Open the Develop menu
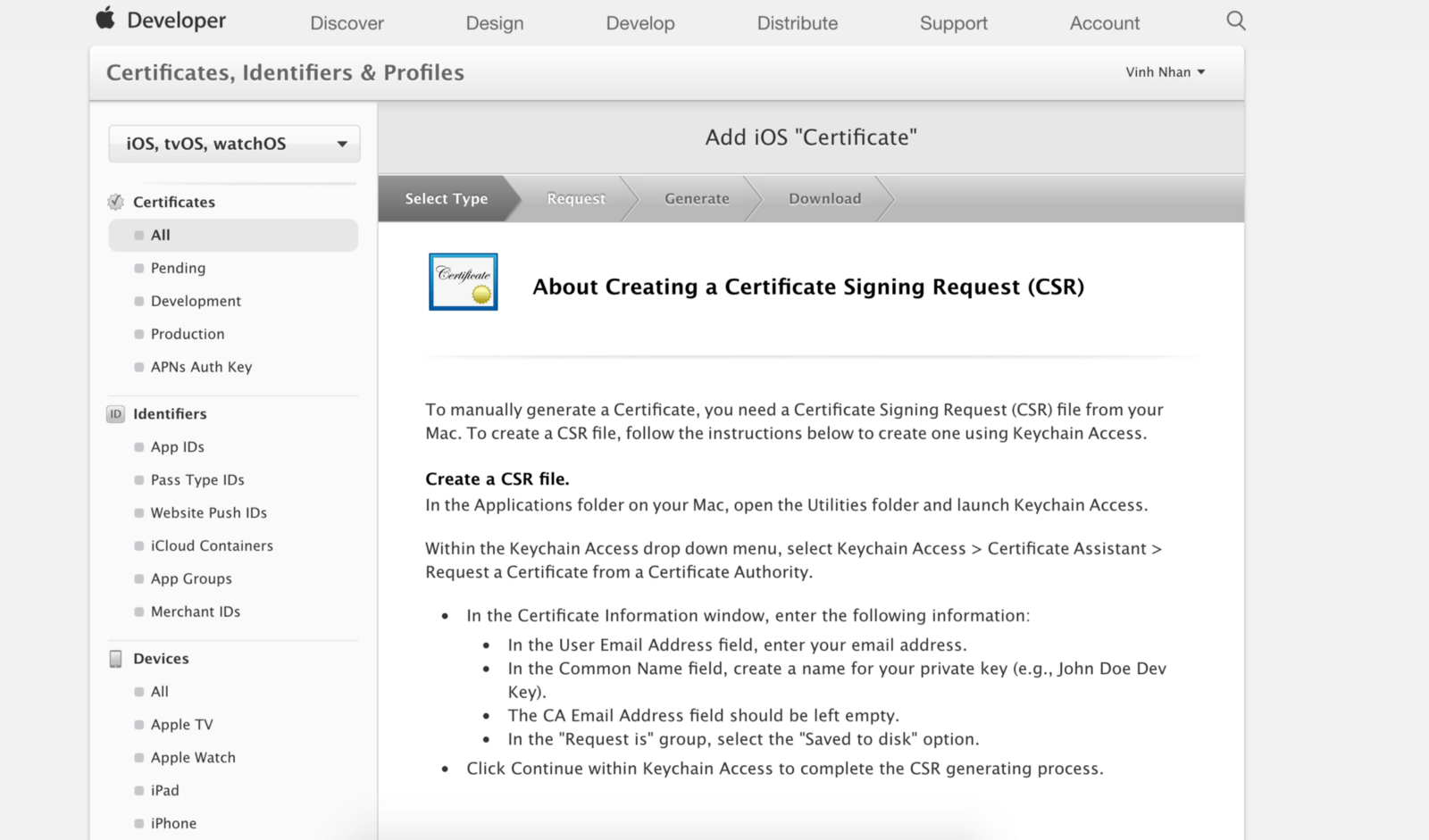 click(640, 23)
